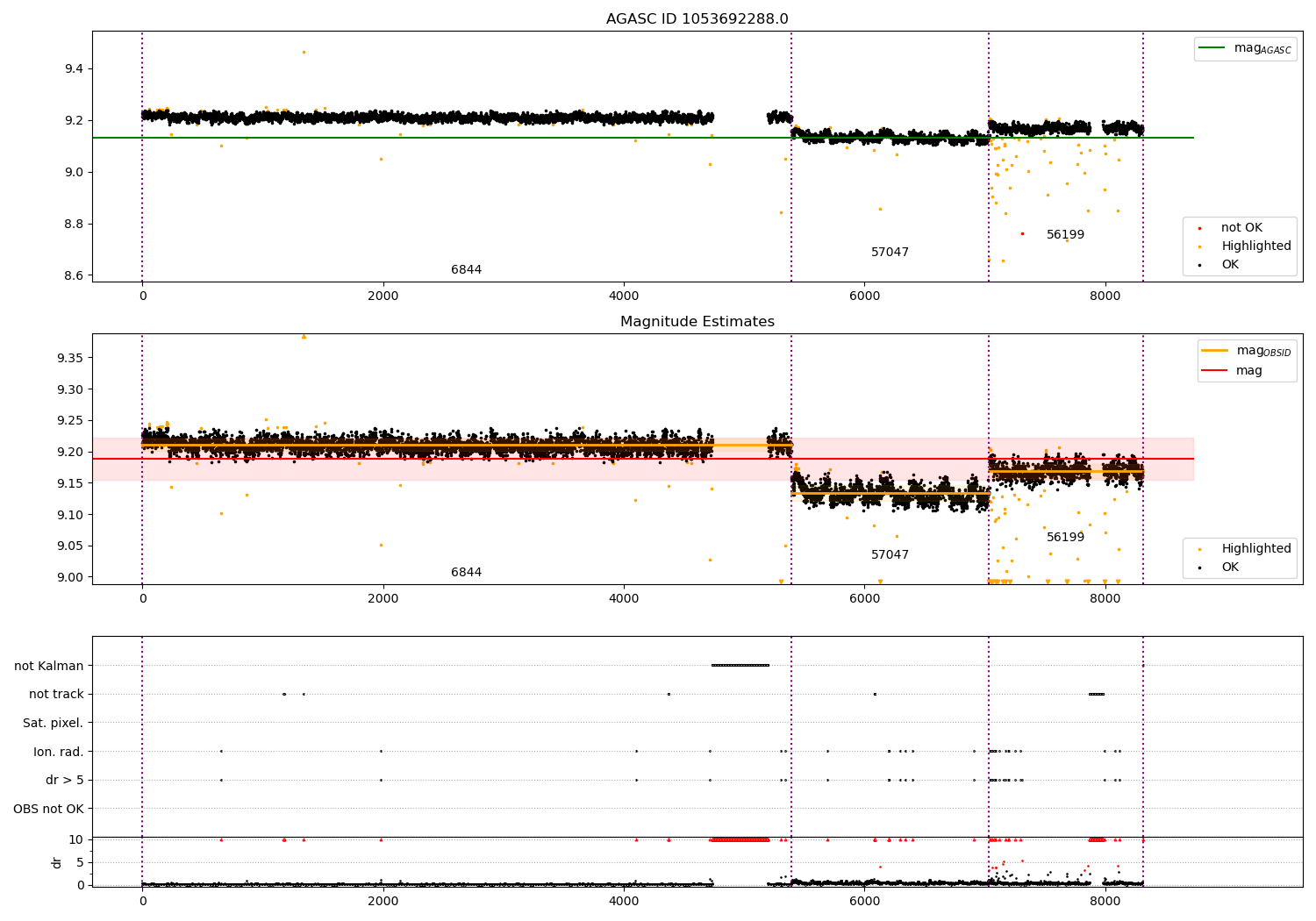Click the '56199' label in the Magnitude Estimates plot
This screenshot has width=1316, height=921.
click(1065, 538)
